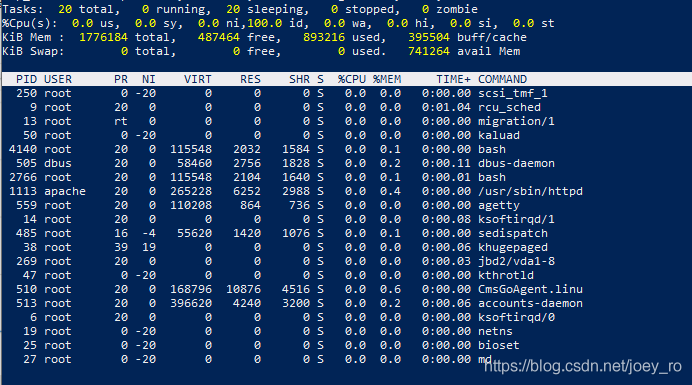
Task: Click PID 27 in last row
Action: [x=30, y=359]
